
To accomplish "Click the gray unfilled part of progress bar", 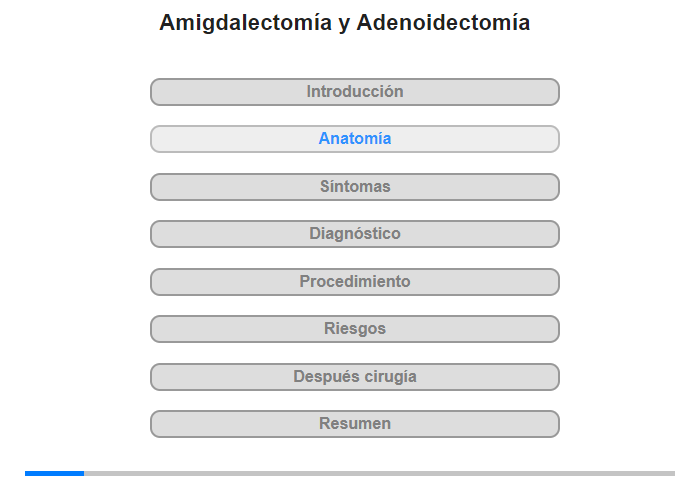I will [379, 473].
